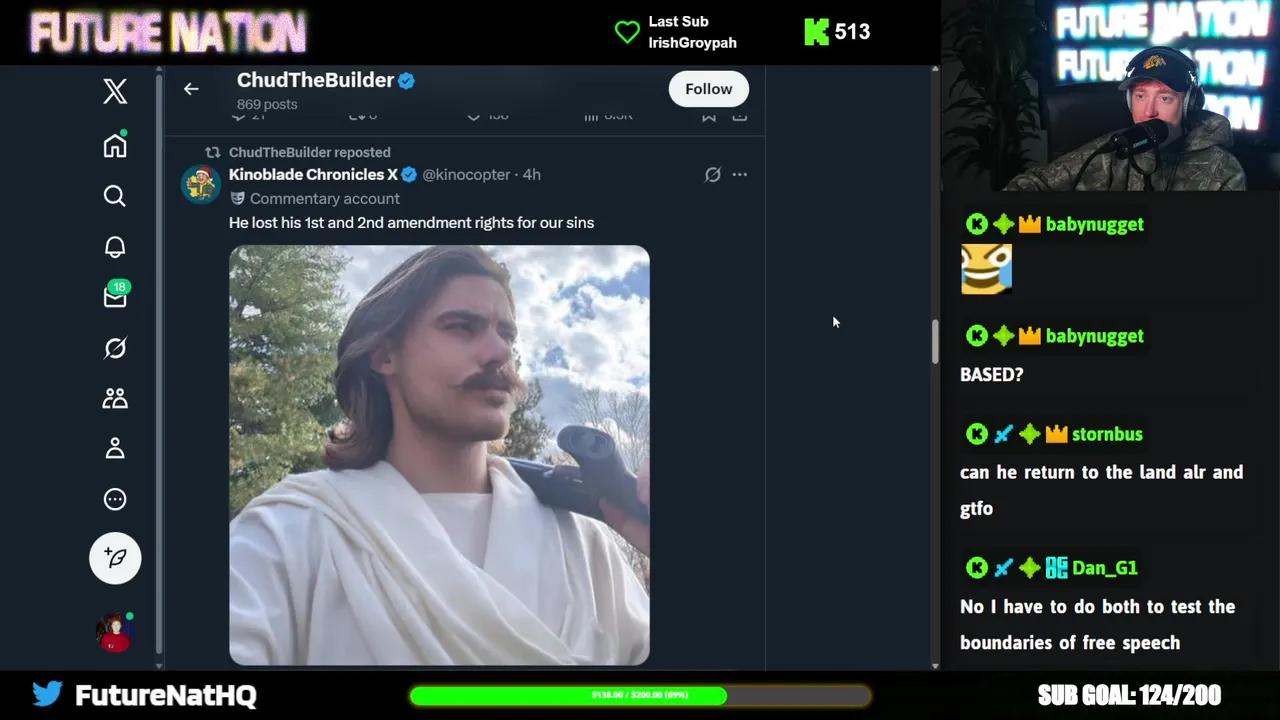
Task: Open the Communities icon
Action: (x=115, y=398)
